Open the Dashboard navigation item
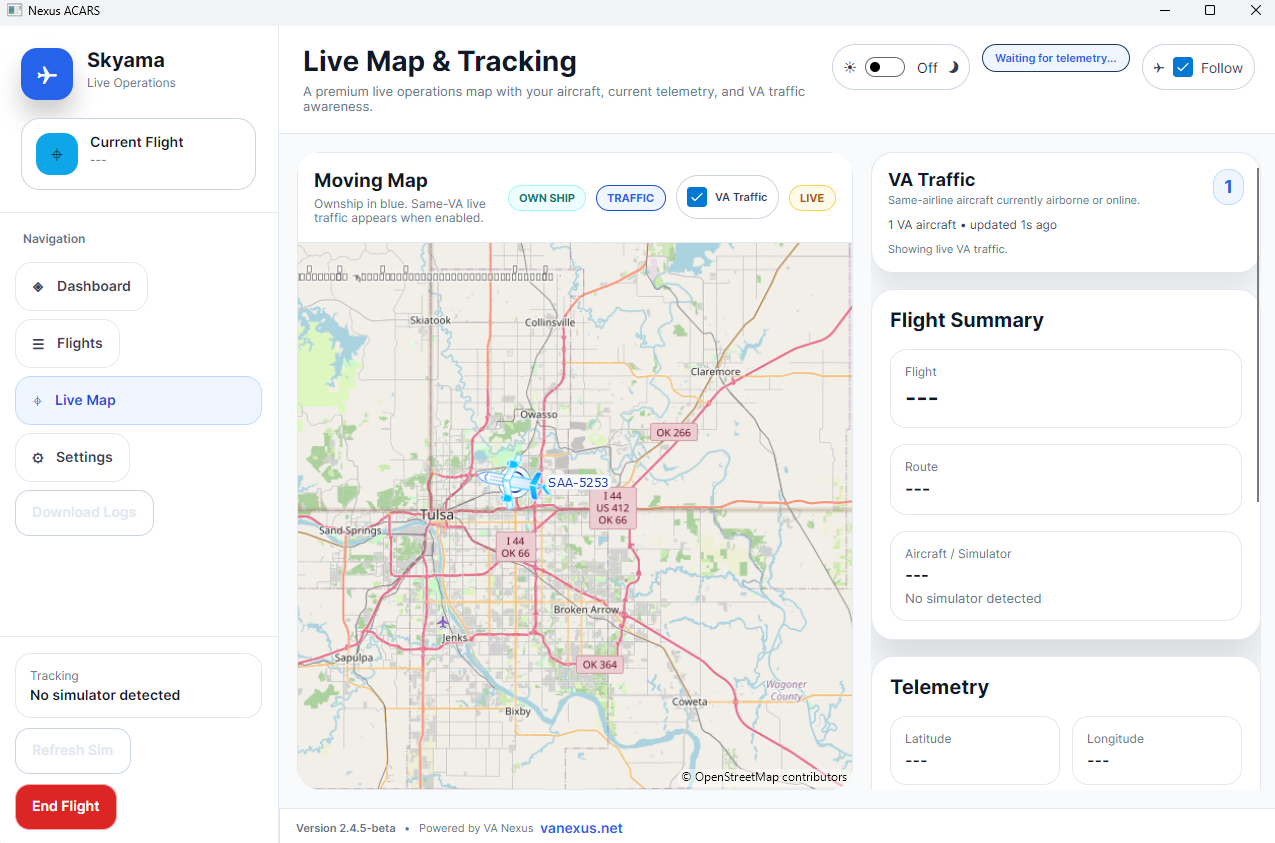This screenshot has width=1275, height=843. (81, 286)
